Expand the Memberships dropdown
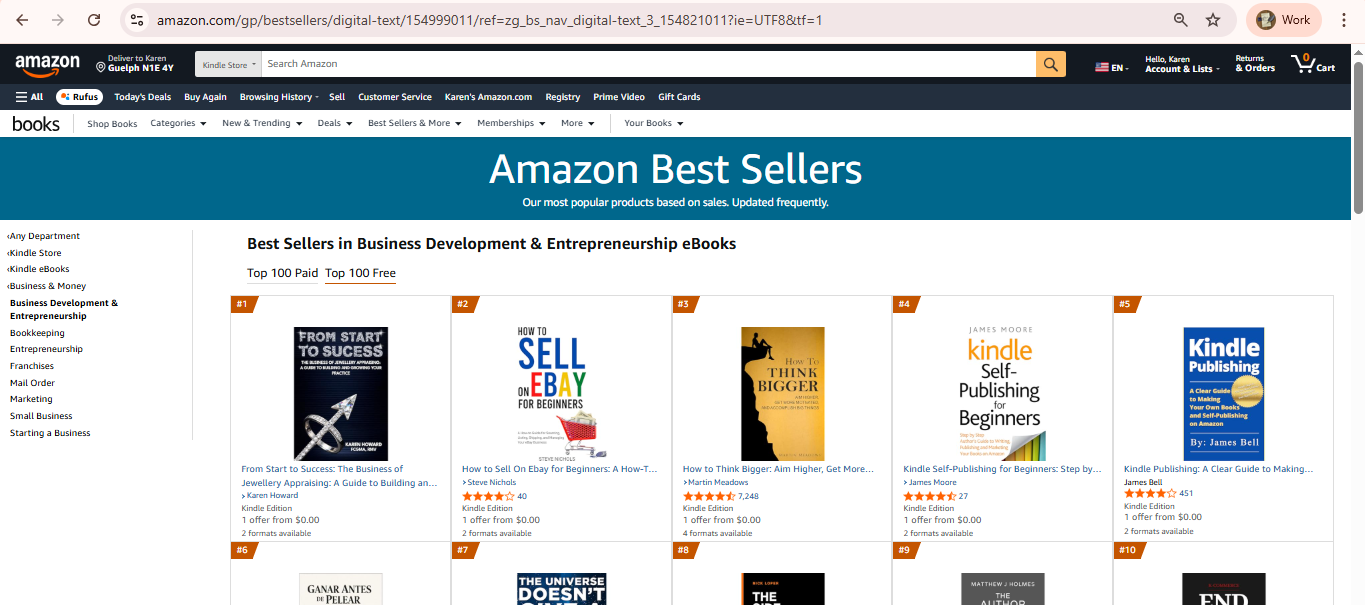The height and width of the screenshot is (605, 1365). click(x=511, y=123)
